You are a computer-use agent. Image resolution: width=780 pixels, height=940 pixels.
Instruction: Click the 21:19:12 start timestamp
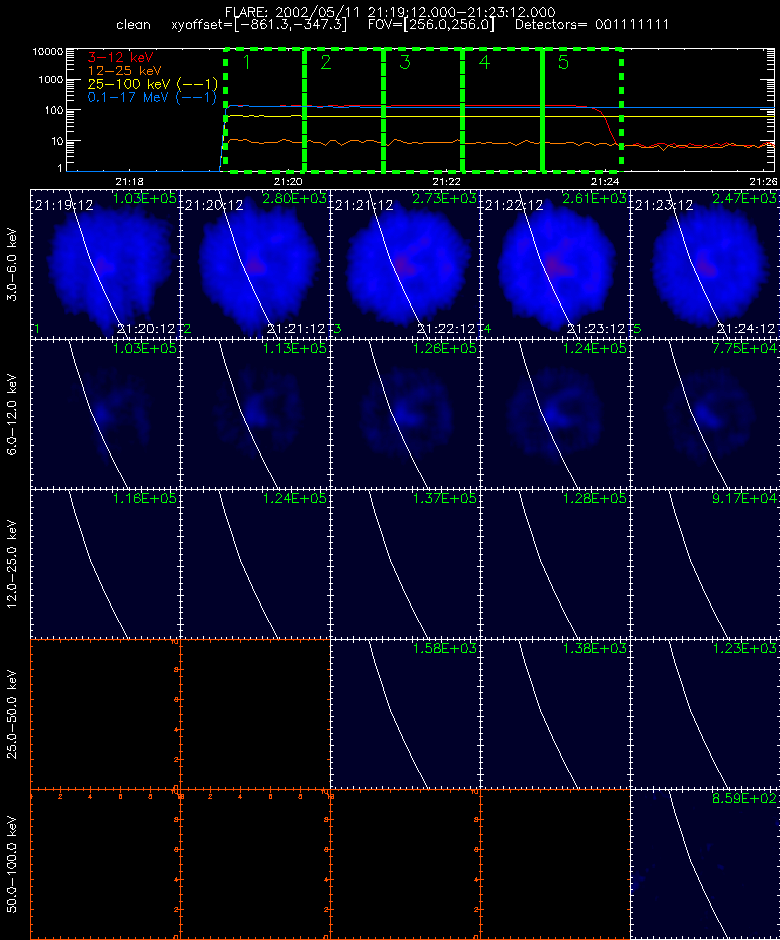(64, 206)
